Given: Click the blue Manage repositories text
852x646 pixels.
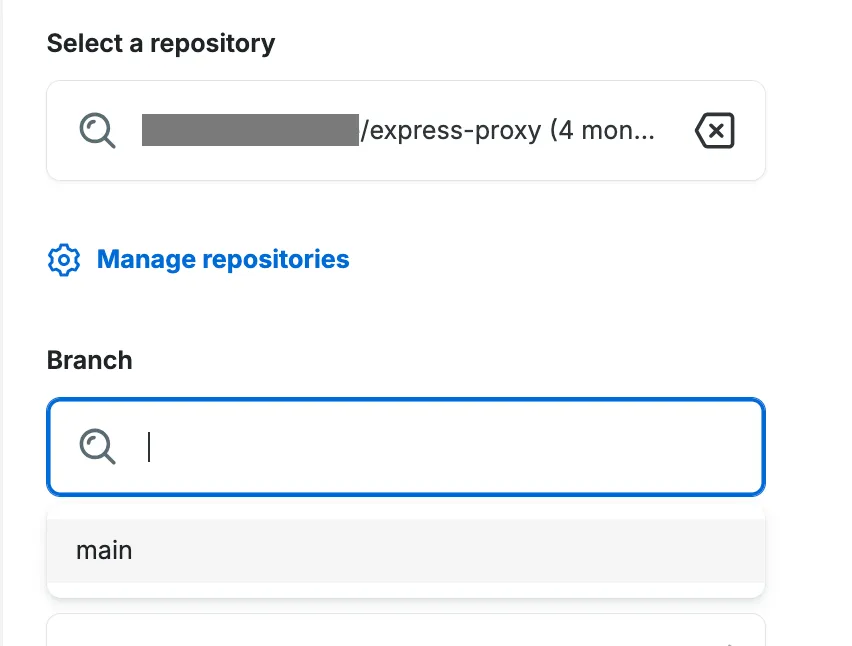Looking at the screenshot, I should [222, 259].
